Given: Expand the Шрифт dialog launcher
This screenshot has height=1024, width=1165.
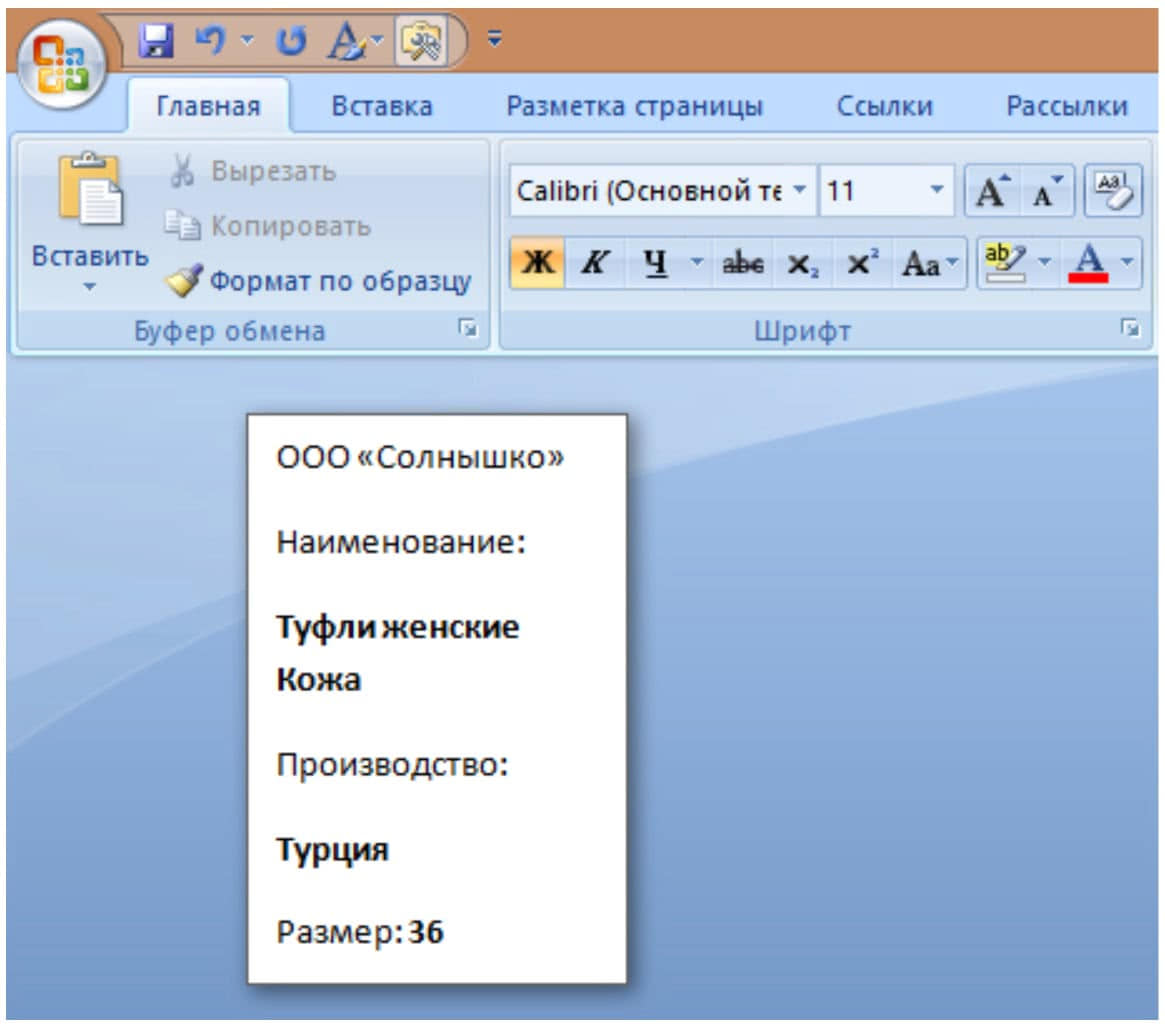Looking at the screenshot, I should (1130, 327).
